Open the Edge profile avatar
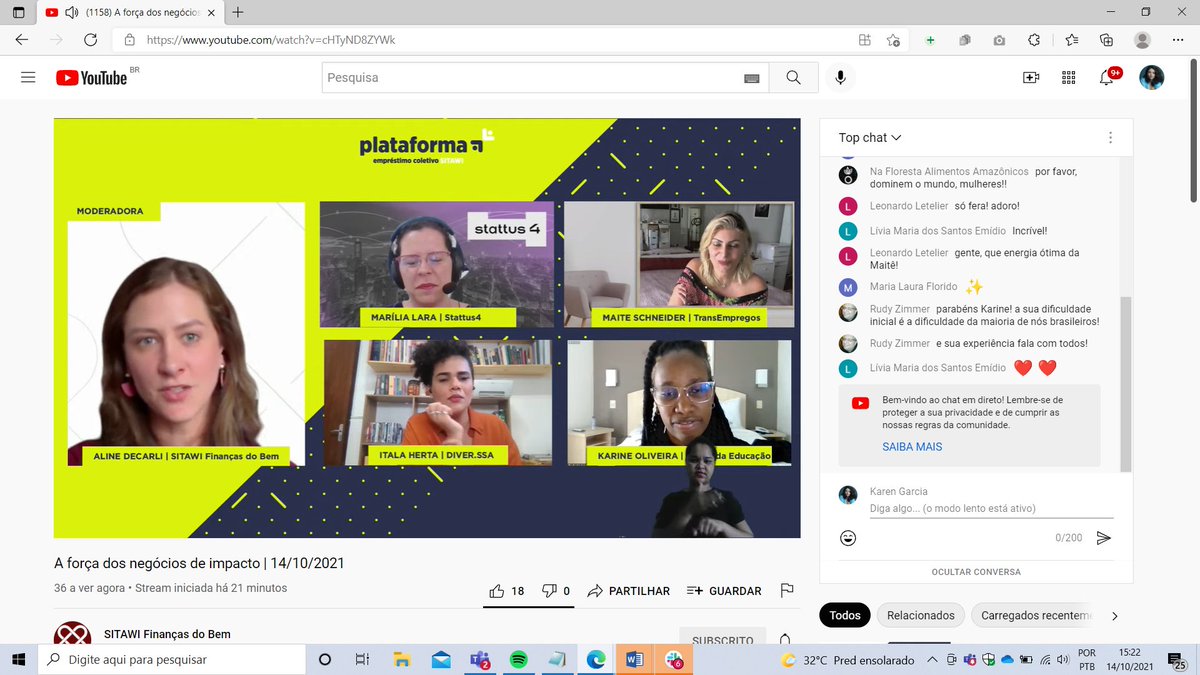This screenshot has height=675, width=1200. click(1142, 40)
